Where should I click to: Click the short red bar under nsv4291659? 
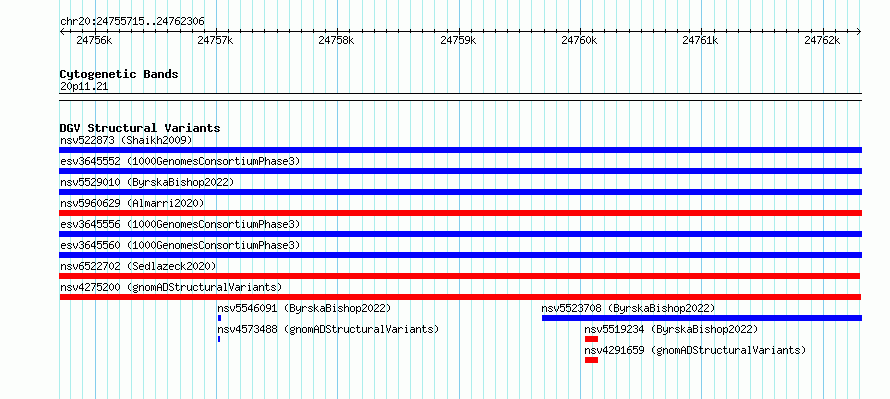click(591, 360)
